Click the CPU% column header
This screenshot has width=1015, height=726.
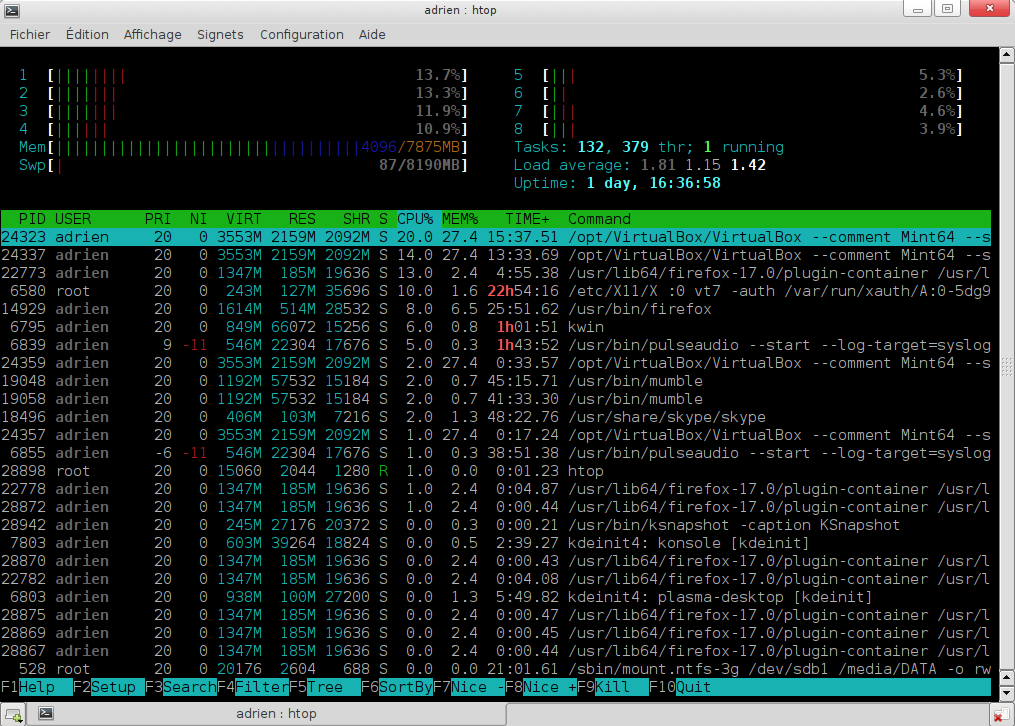415,219
